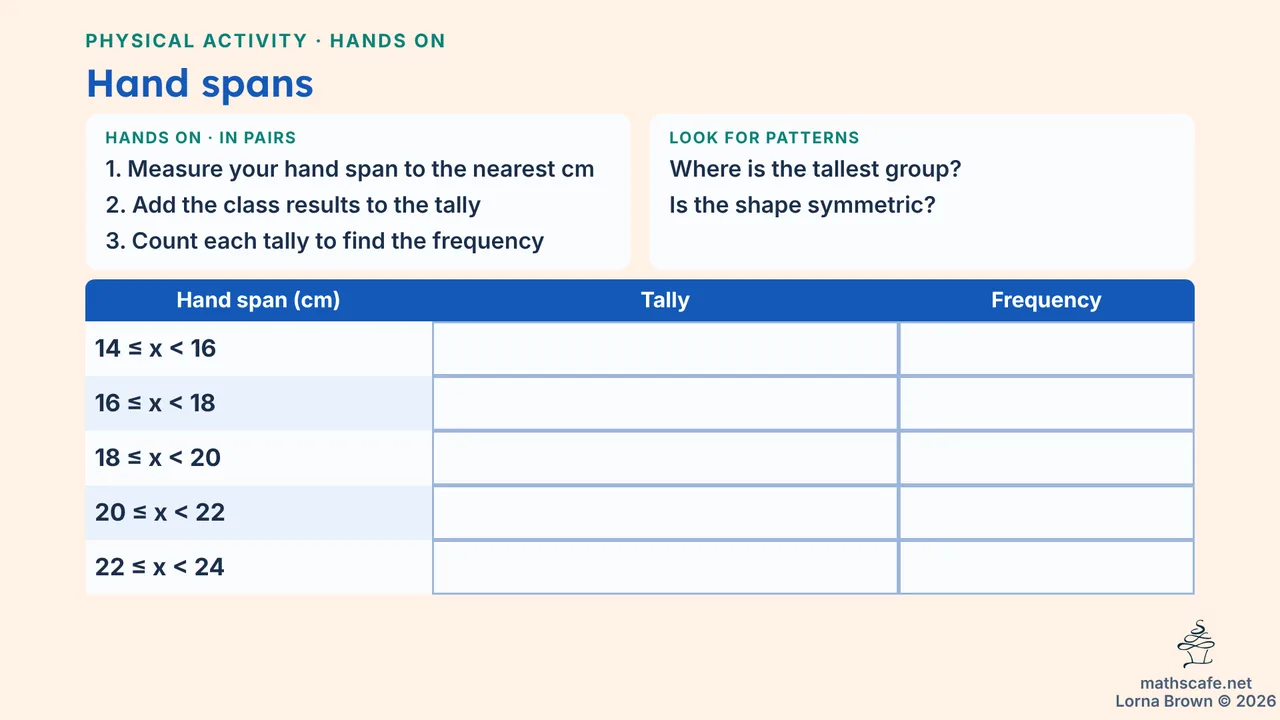Select the Hand spans title heading
Screen dimensions: 1280x720
pyautogui.click(x=200, y=83)
